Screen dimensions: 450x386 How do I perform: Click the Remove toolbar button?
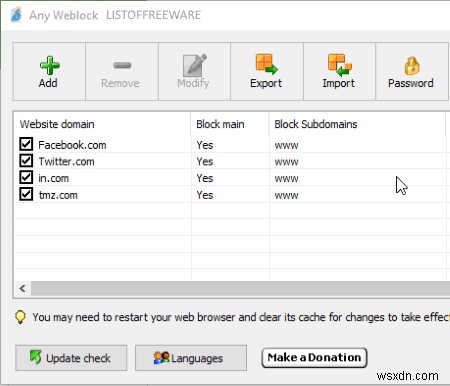(x=122, y=71)
